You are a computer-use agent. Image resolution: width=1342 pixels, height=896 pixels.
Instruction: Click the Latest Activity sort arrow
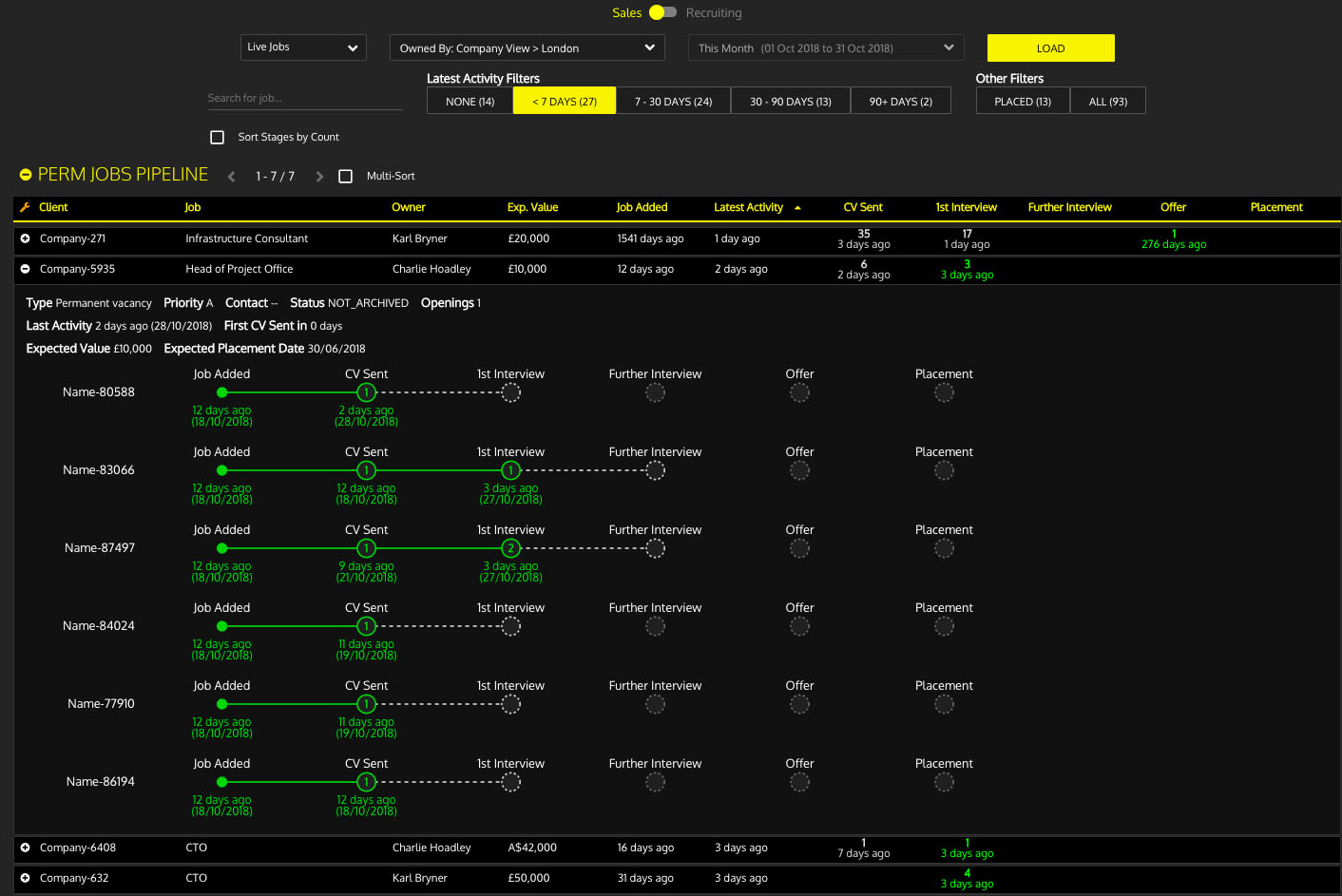[797, 207]
